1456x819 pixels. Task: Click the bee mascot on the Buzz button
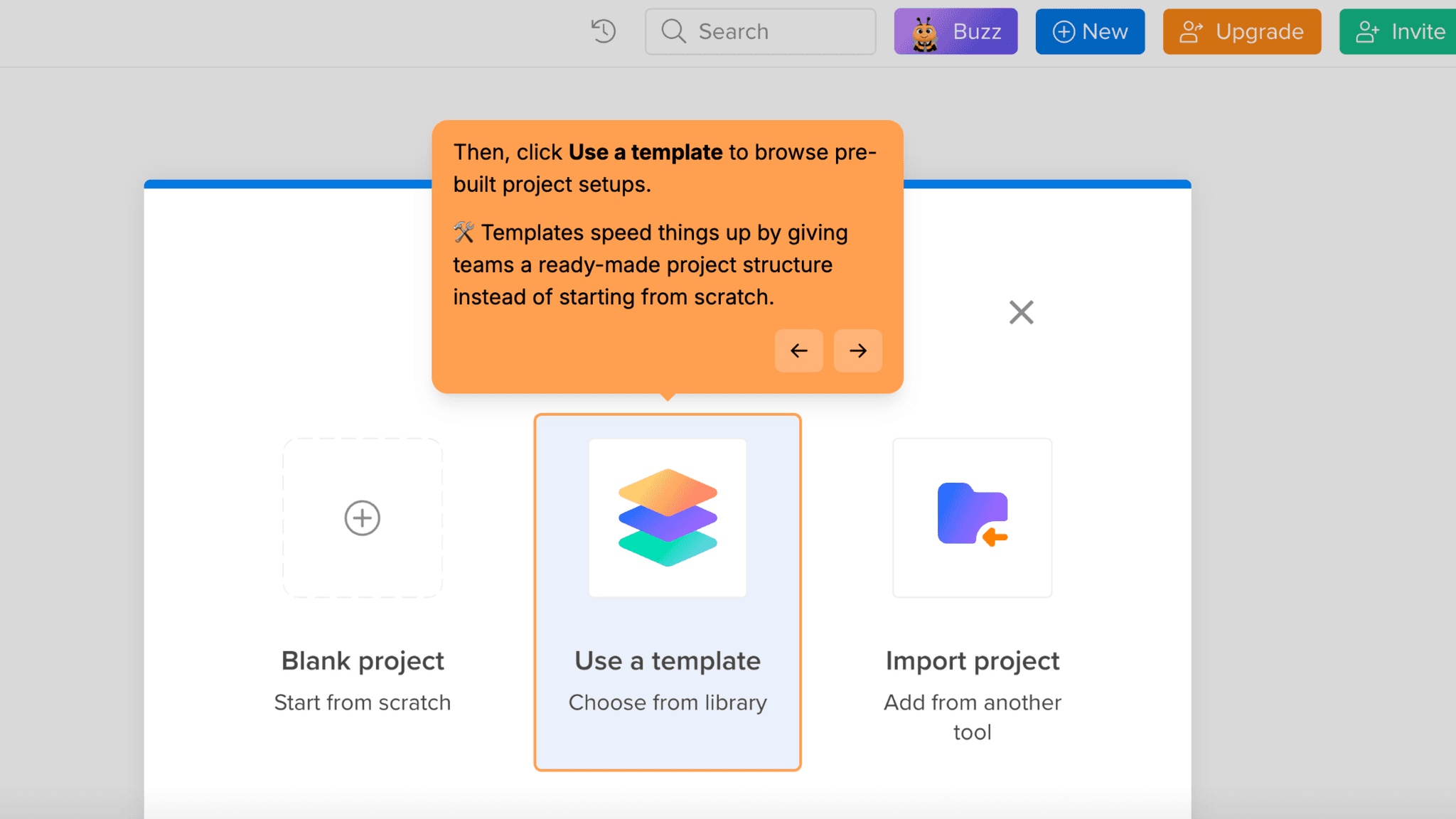coord(923,31)
